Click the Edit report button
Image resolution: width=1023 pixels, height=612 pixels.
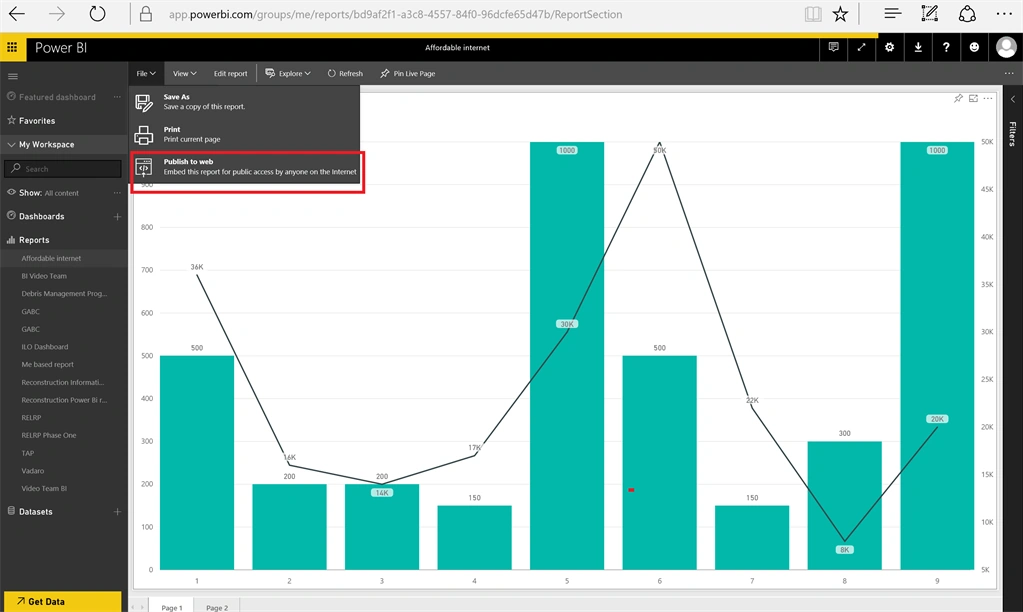tap(230, 74)
